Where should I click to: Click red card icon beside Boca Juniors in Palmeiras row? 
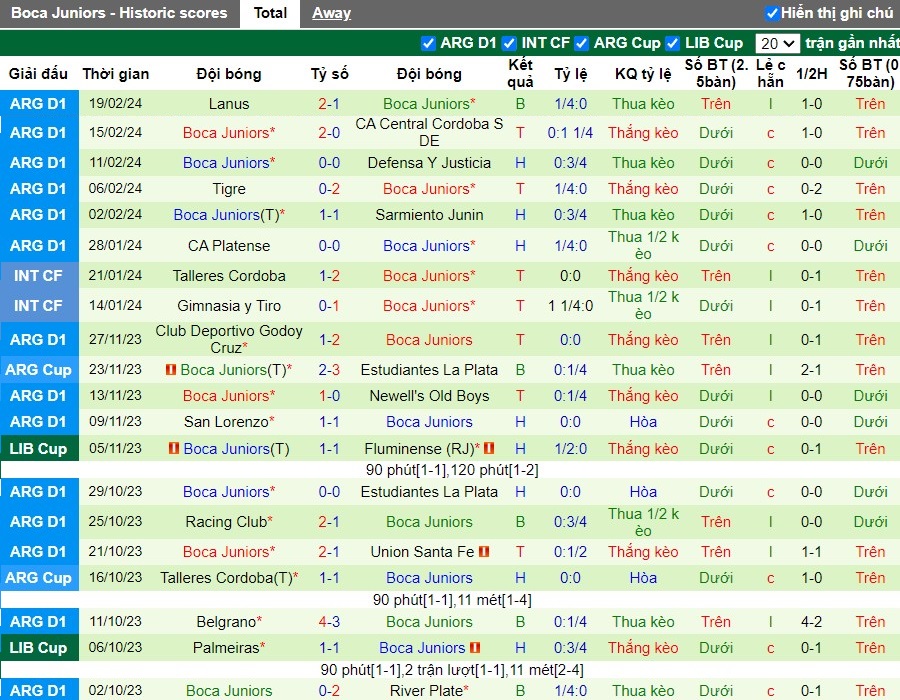(475, 647)
